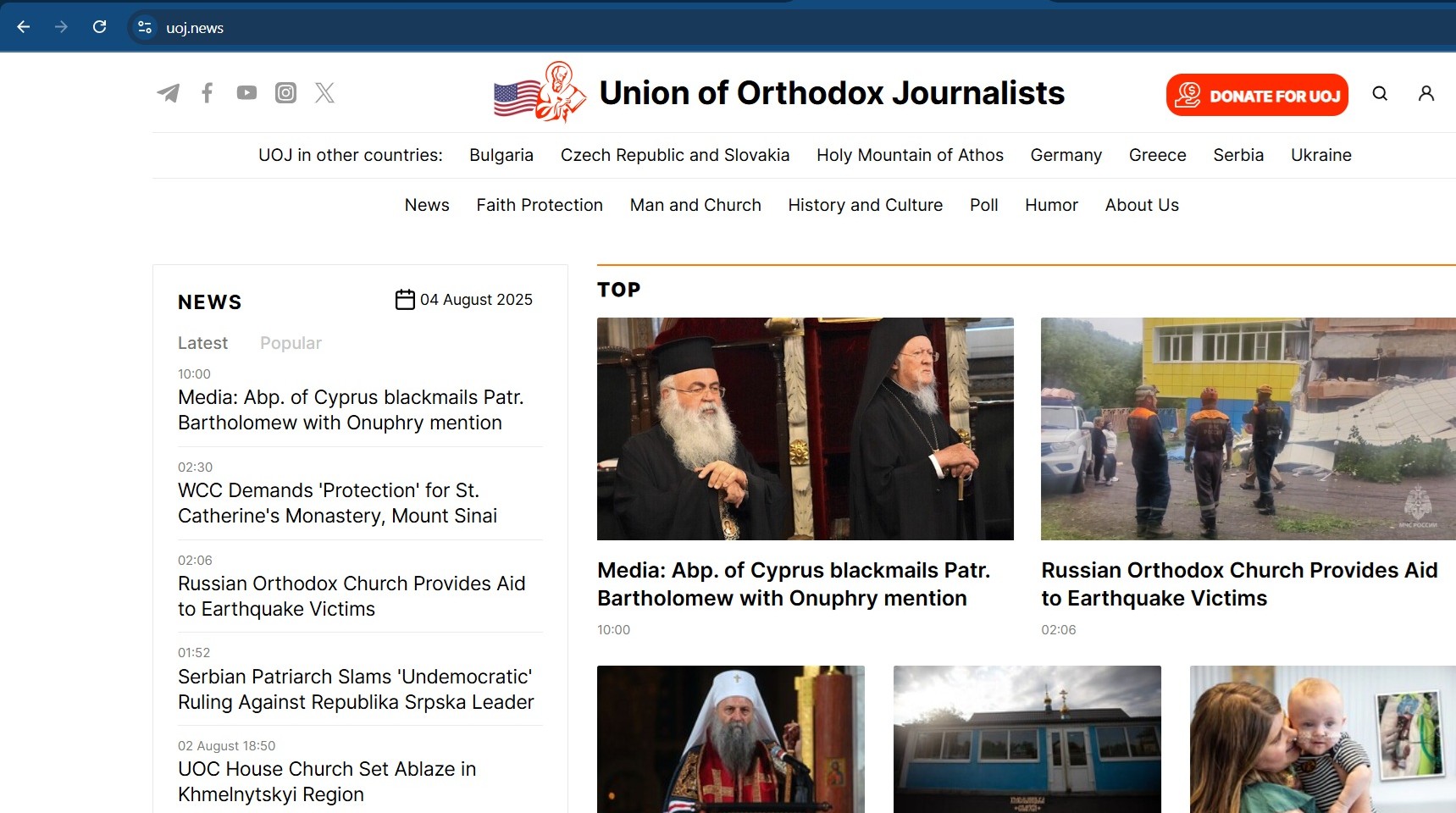Go back using browser arrow

(x=24, y=27)
